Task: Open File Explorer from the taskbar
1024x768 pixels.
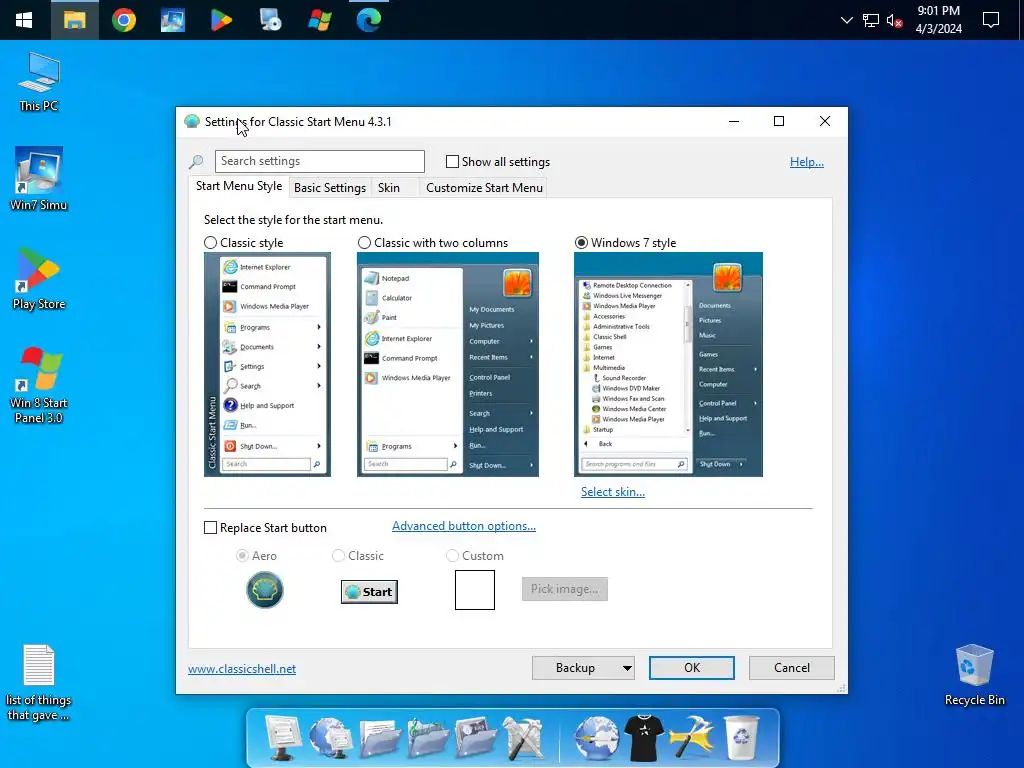Action: [x=74, y=20]
